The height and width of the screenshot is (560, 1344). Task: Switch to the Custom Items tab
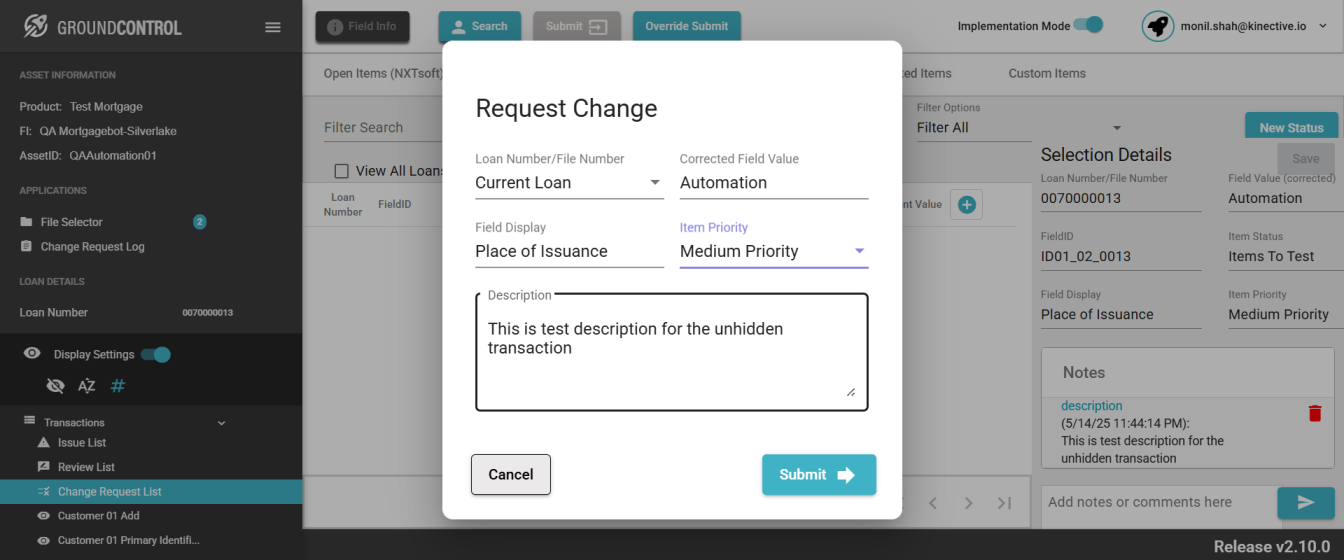(x=1046, y=73)
